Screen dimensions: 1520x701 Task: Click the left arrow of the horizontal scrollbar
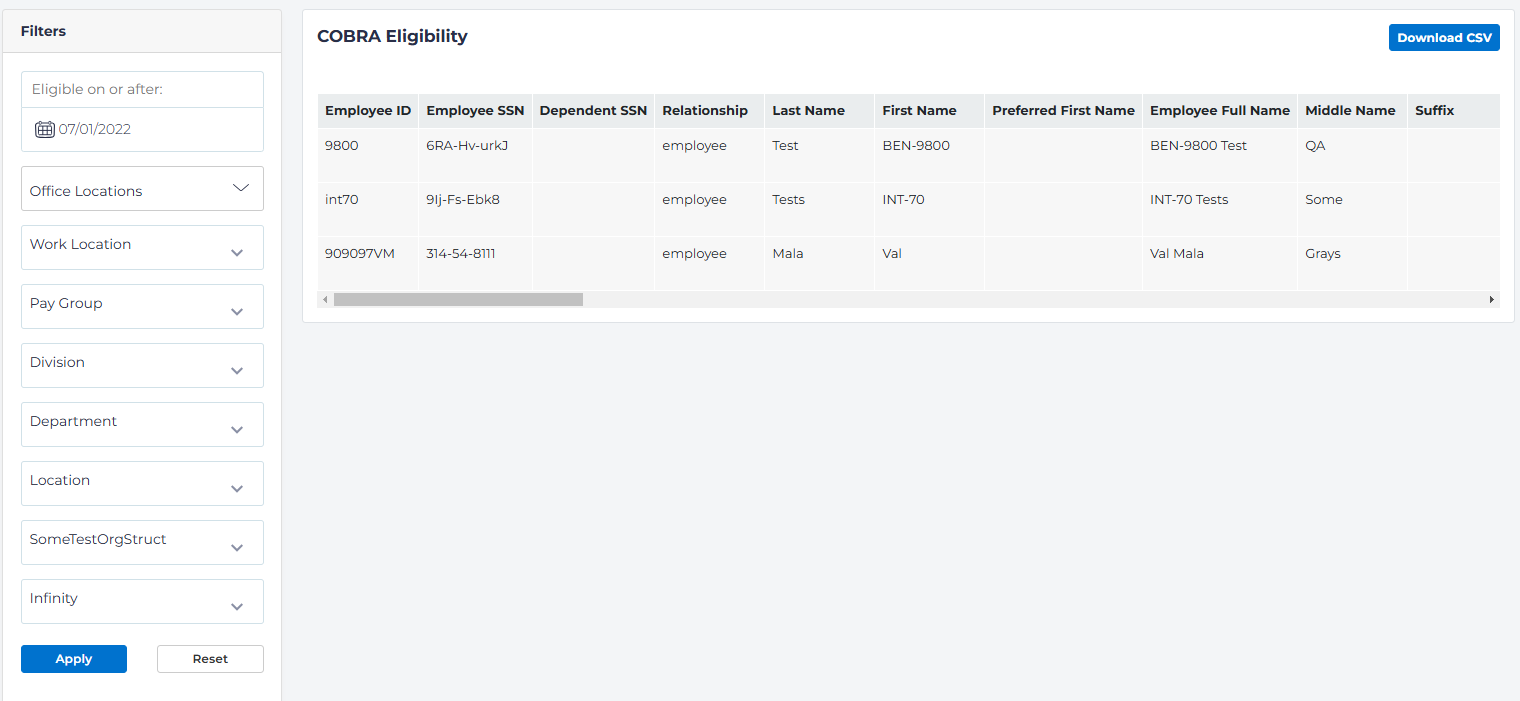325,299
